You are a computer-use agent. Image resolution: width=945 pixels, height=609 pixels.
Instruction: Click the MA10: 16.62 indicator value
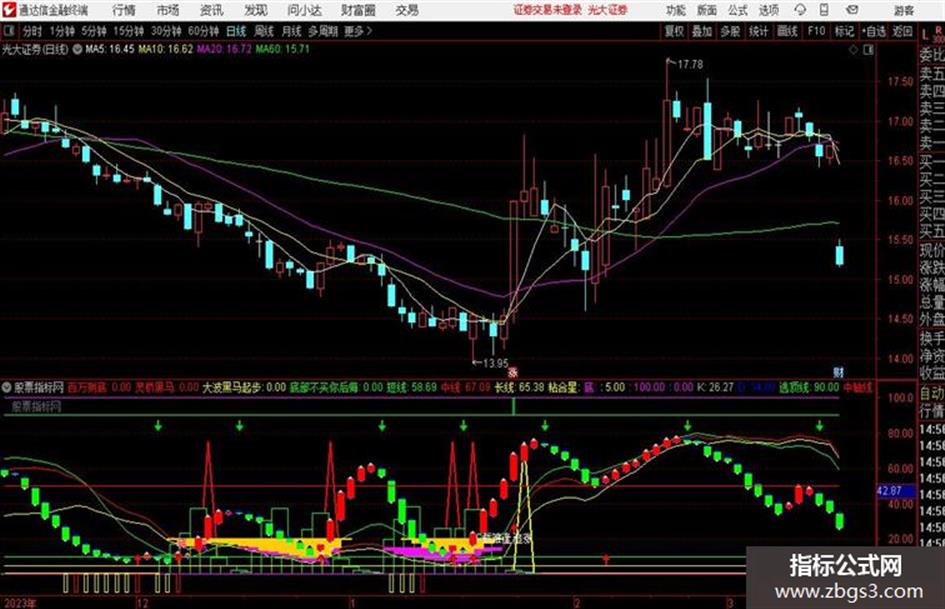pyautogui.click(x=166, y=49)
